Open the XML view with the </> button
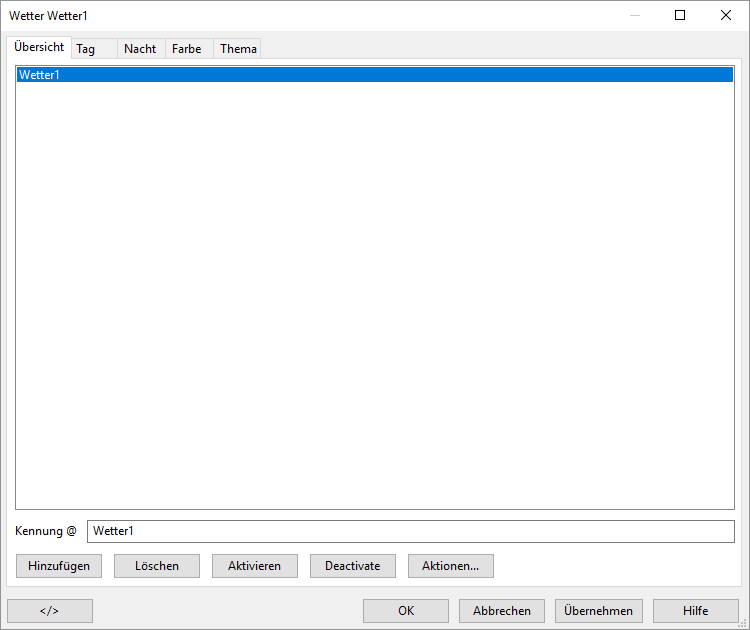The image size is (750, 630). point(50,611)
